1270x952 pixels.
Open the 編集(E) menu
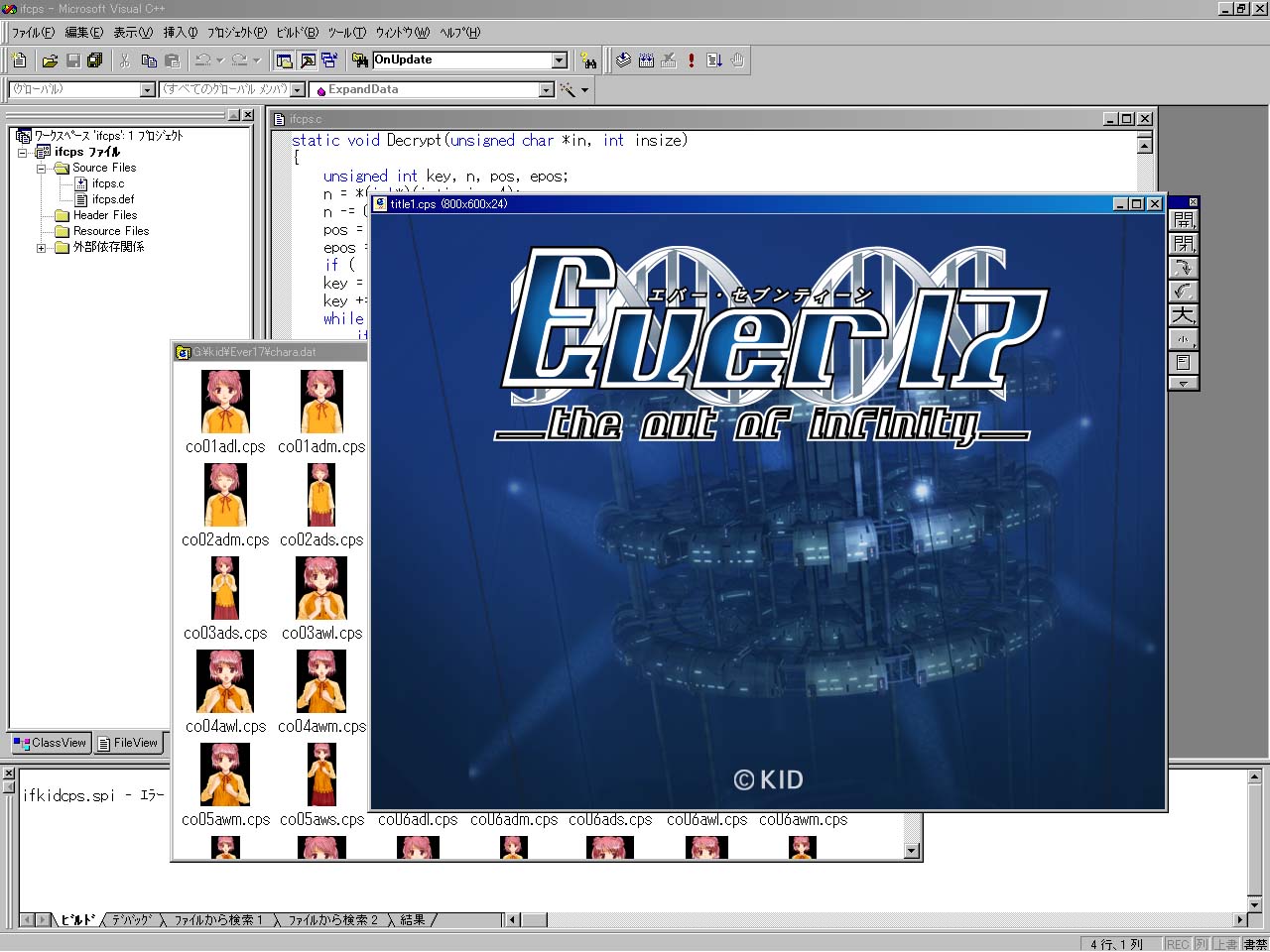(83, 33)
